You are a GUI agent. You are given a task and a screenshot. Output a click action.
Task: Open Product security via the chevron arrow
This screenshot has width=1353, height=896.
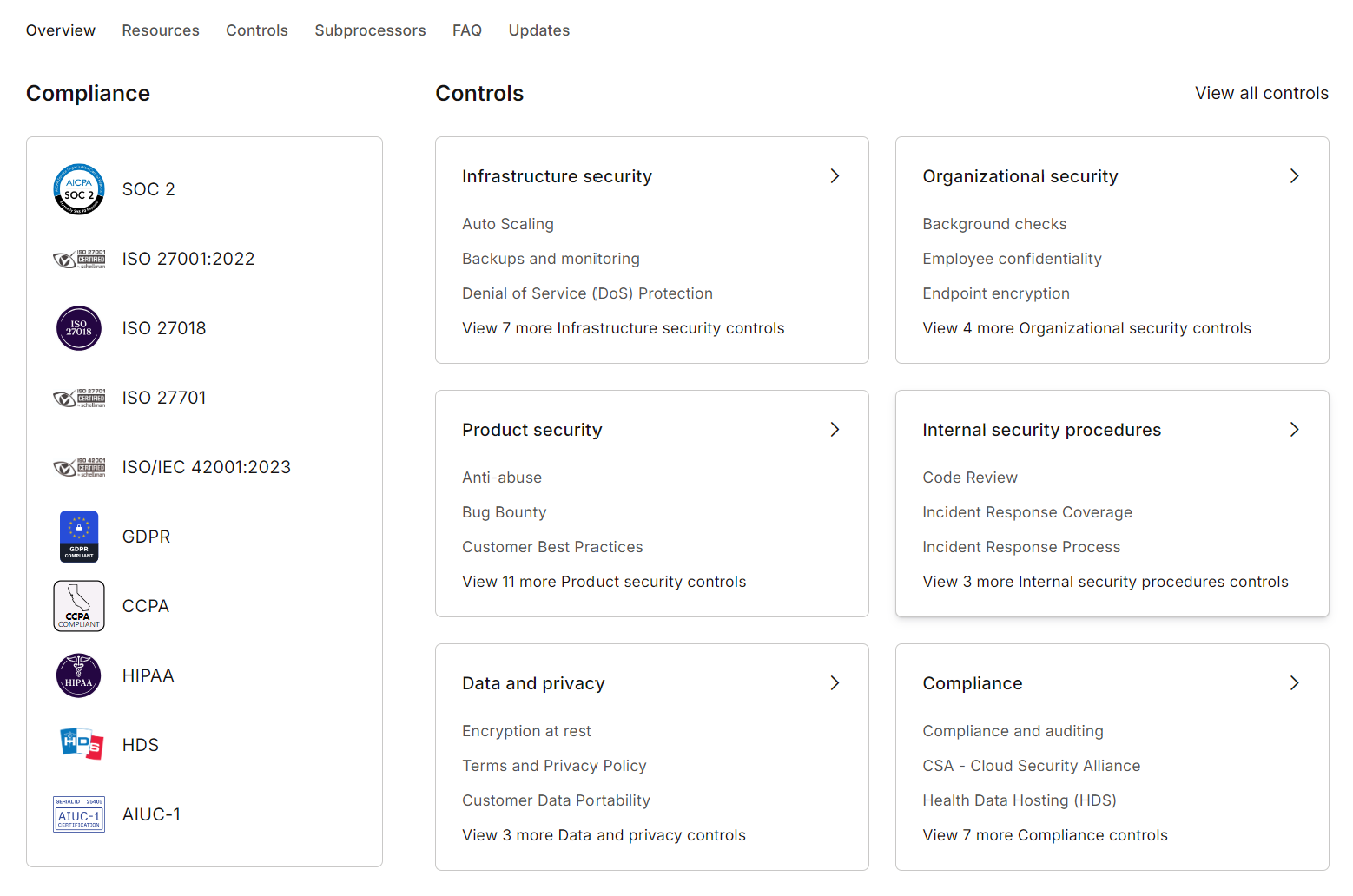point(835,430)
